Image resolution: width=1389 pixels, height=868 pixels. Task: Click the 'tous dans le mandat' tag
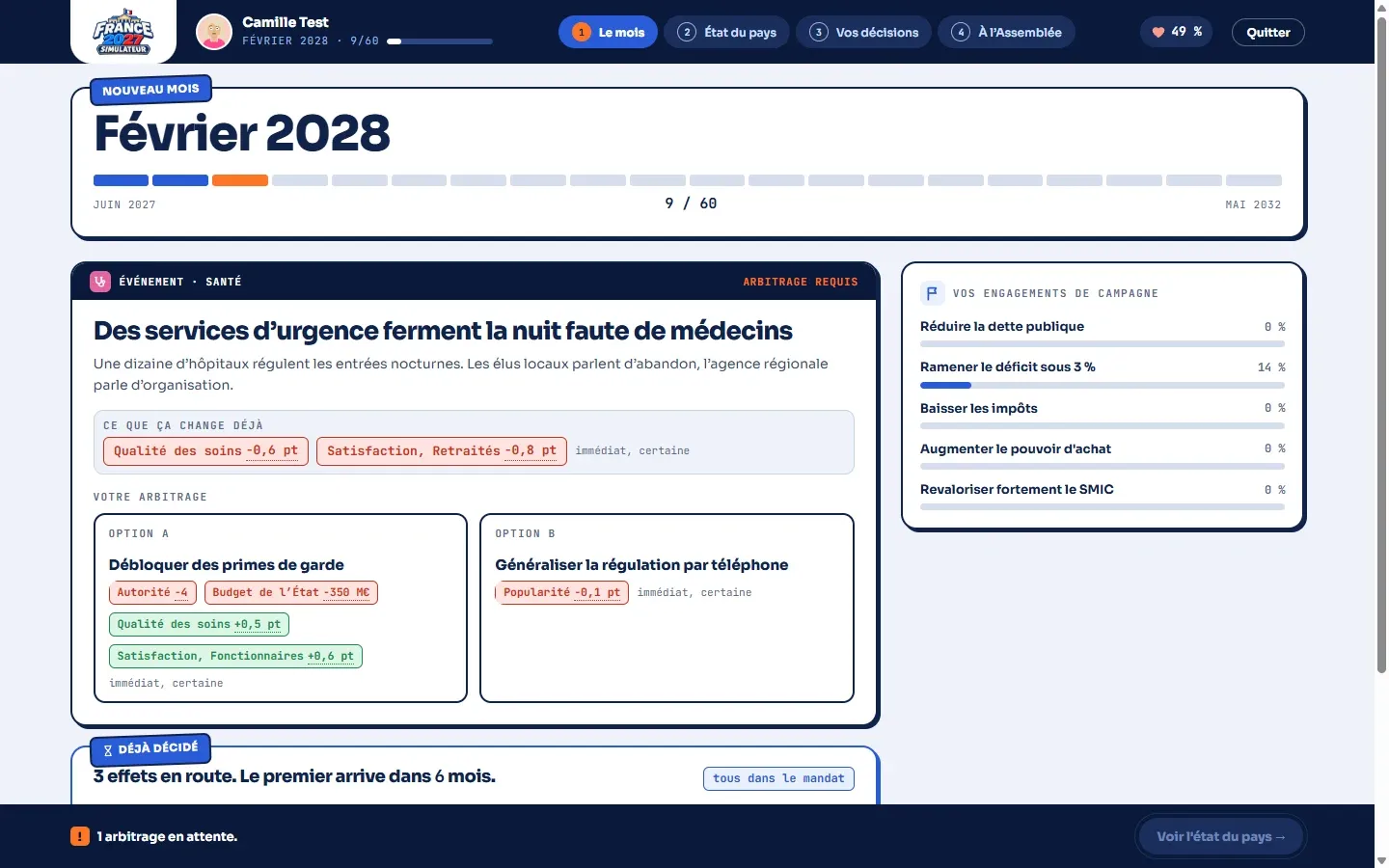point(778,778)
